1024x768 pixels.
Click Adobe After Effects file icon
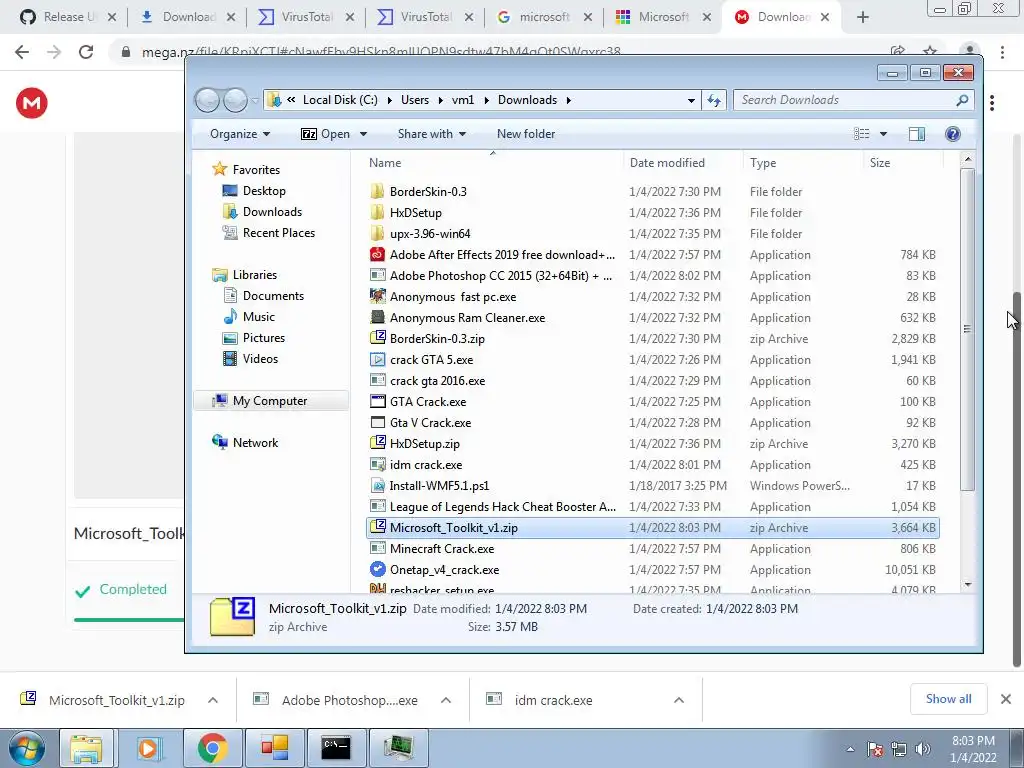point(377,255)
